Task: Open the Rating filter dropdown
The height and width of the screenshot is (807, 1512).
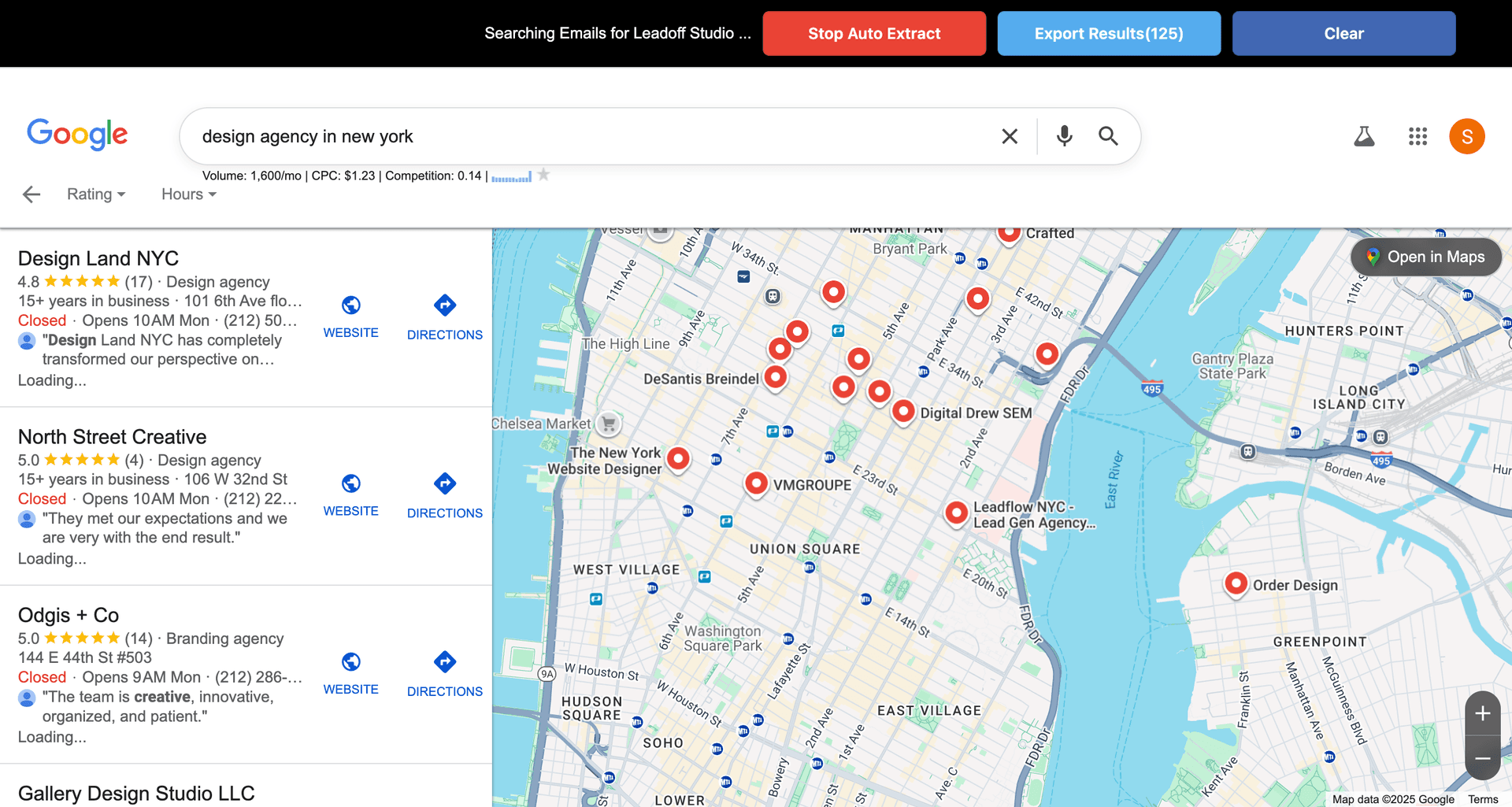Action: (x=95, y=194)
